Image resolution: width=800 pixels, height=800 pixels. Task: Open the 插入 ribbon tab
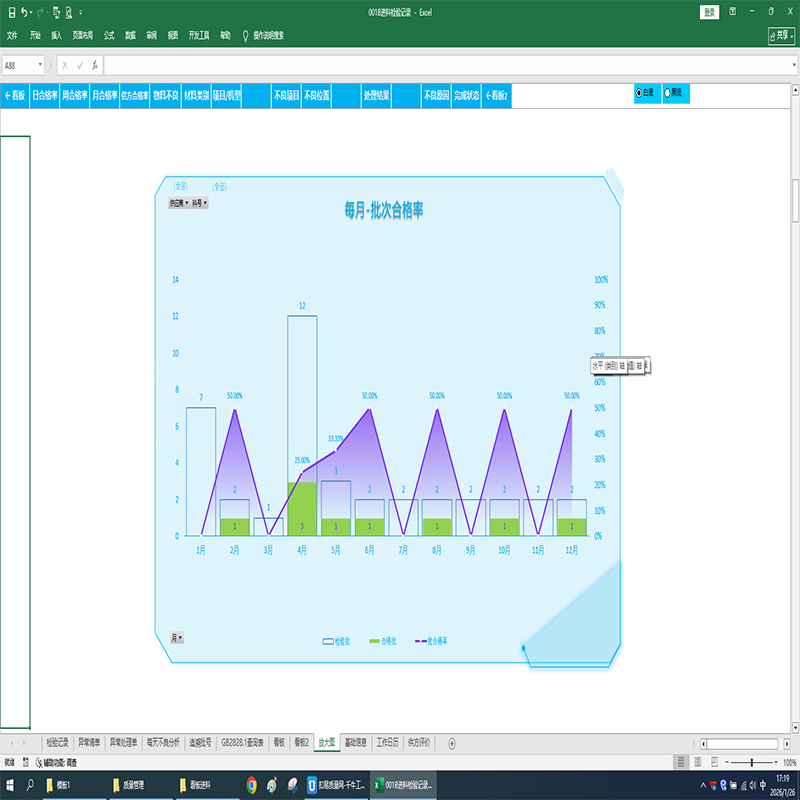56,35
